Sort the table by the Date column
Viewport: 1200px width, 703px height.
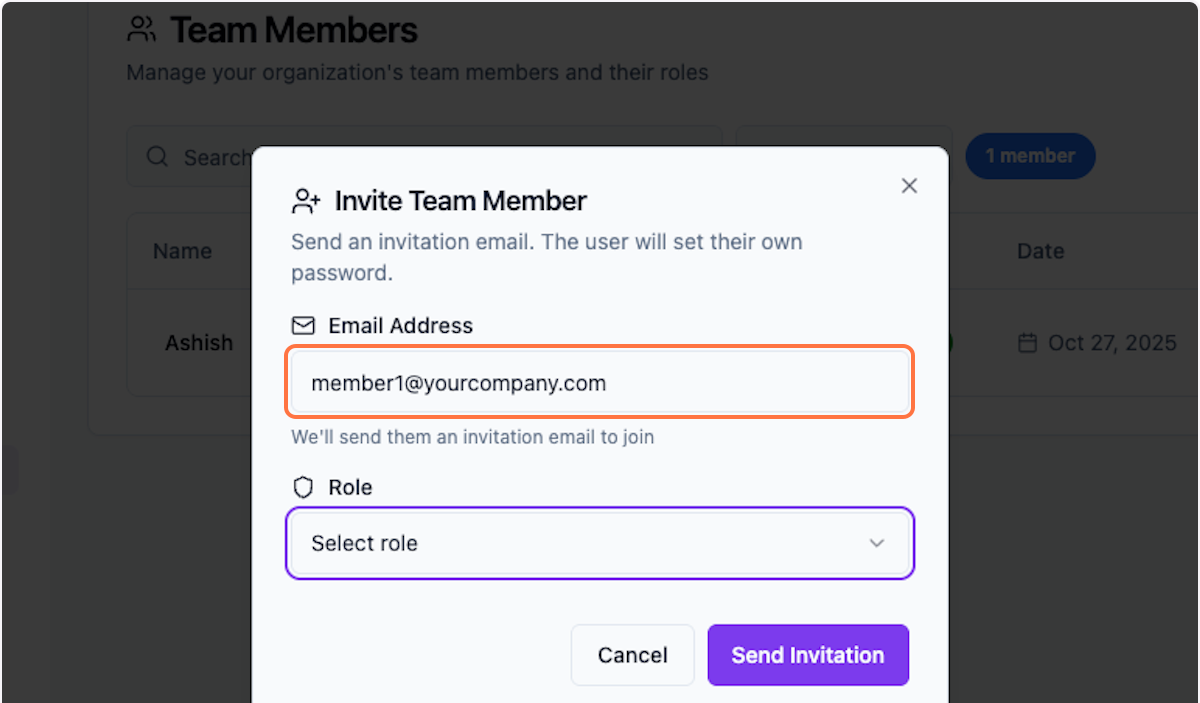(1040, 251)
